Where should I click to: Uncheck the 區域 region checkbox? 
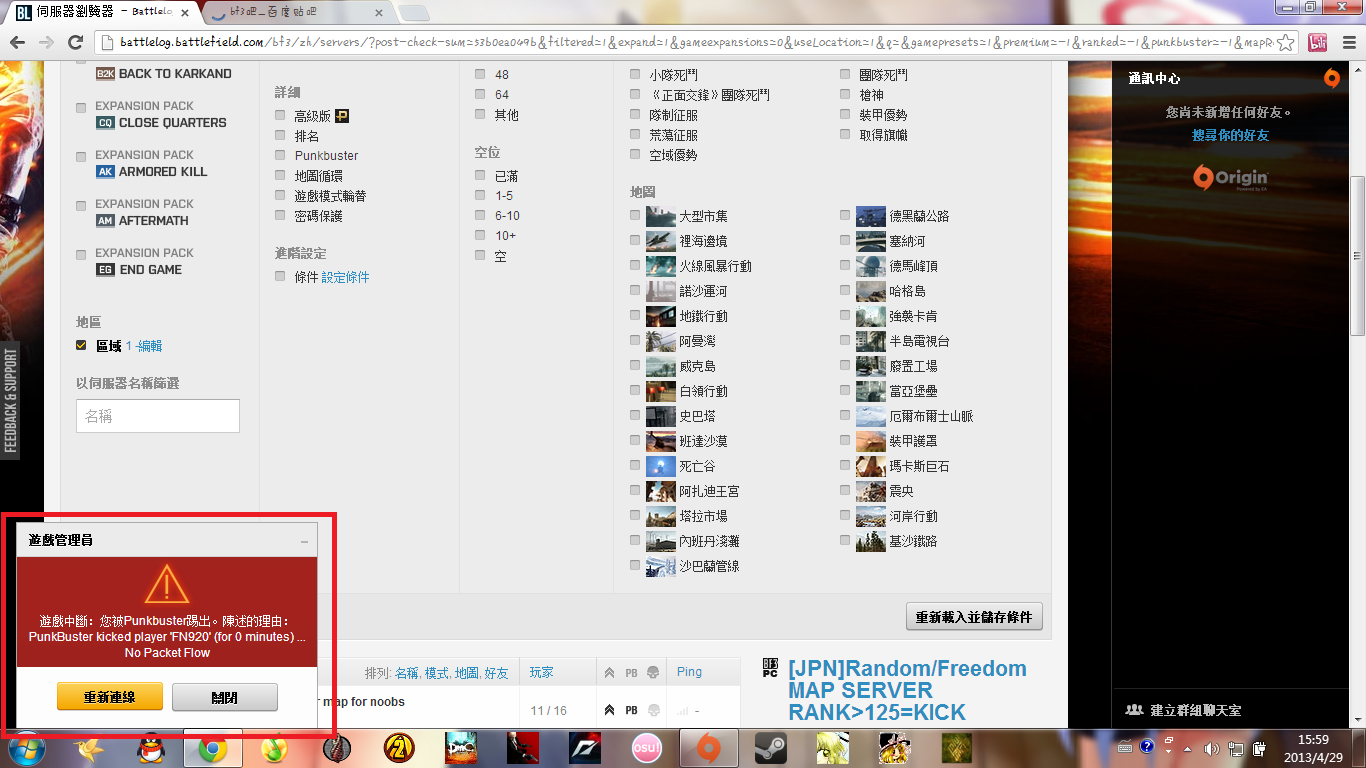coord(81,345)
